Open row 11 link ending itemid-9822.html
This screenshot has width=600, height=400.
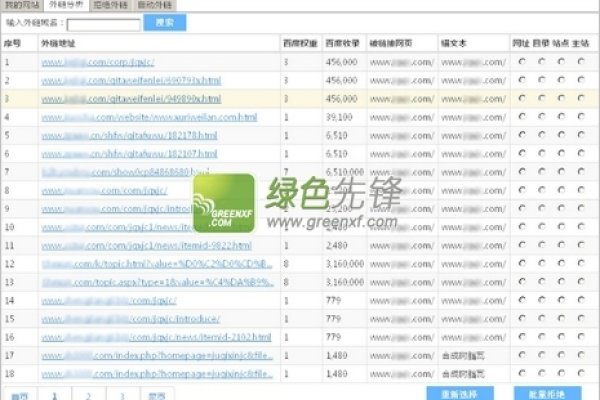[147, 246]
